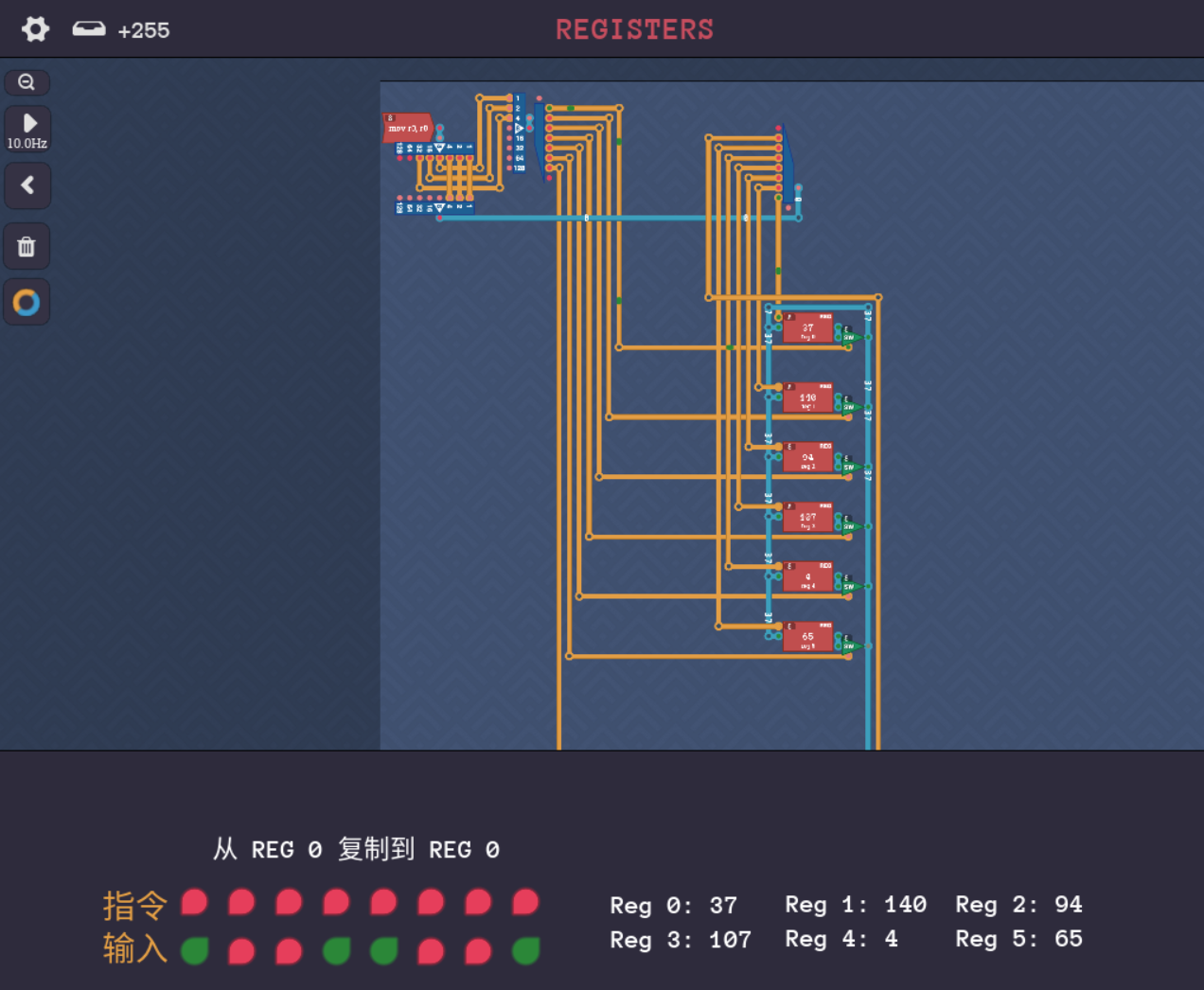Click the zoom out magnifier button
Viewport: 1204px width, 990px height.
point(27,82)
